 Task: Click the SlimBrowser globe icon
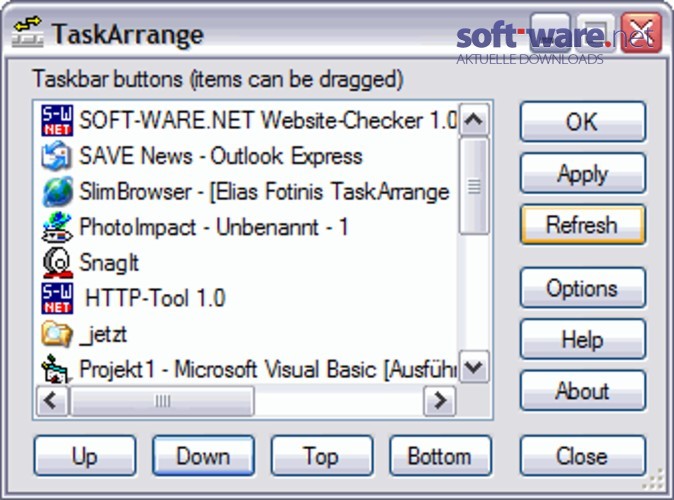[57, 191]
